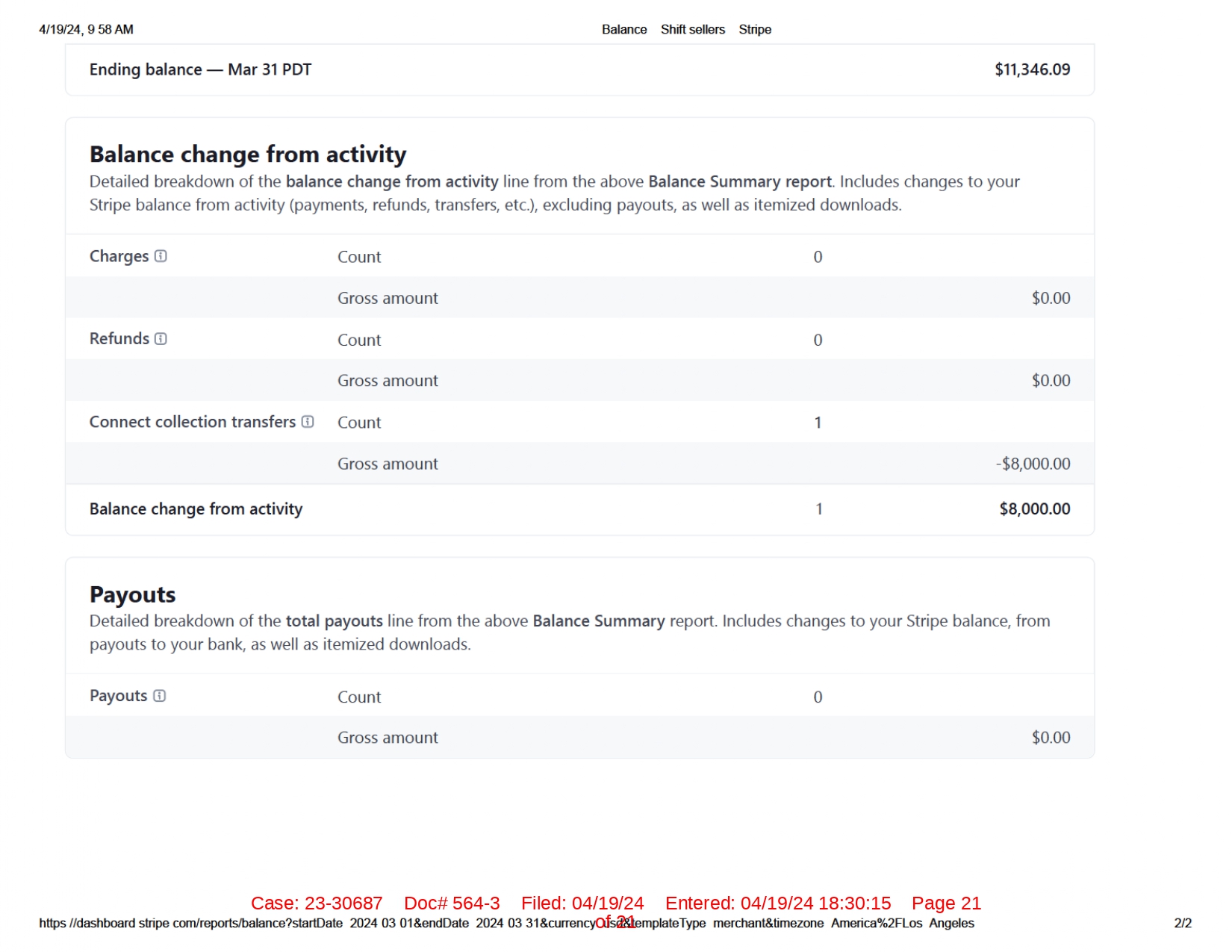Click the bold Payouts section heading
Viewport: 1232px width, 952px height.
pyautogui.click(x=132, y=594)
